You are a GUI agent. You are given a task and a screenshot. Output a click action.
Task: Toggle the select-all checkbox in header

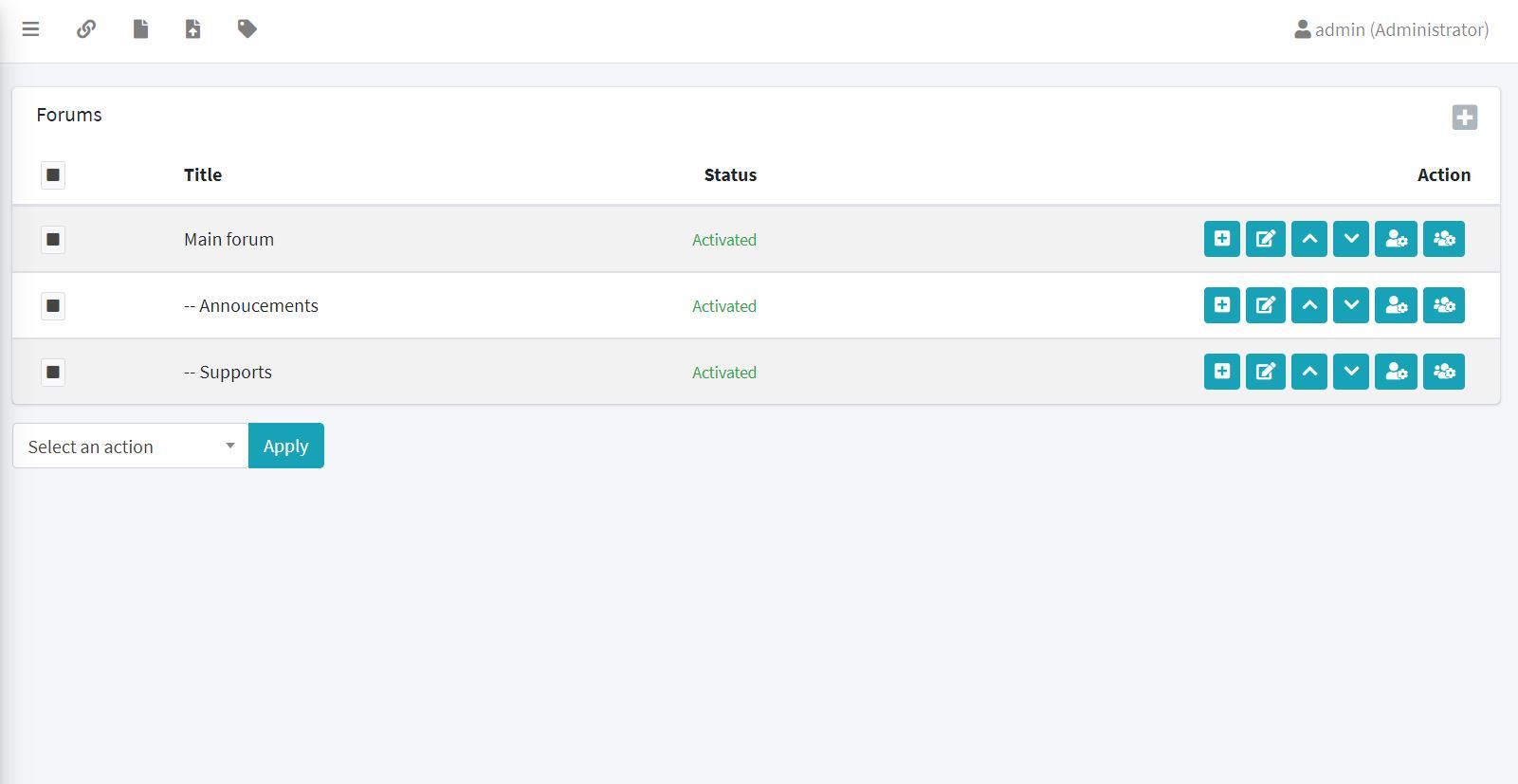click(53, 175)
